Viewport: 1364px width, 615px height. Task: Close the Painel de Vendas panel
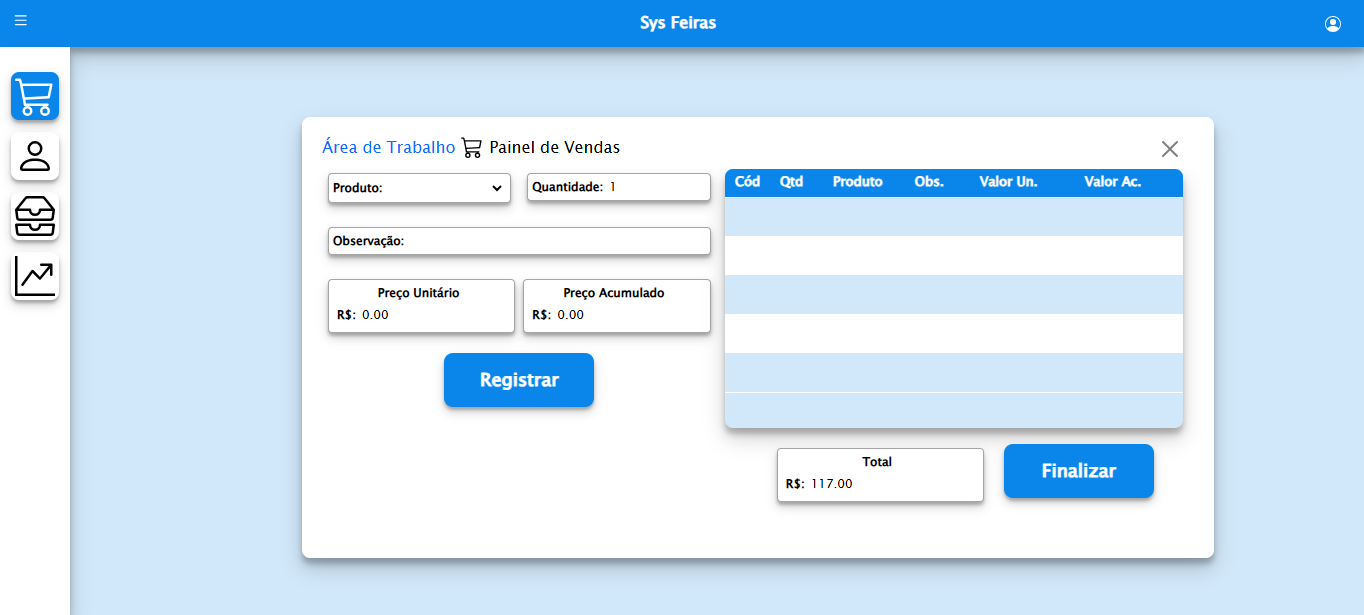coord(1169,149)
